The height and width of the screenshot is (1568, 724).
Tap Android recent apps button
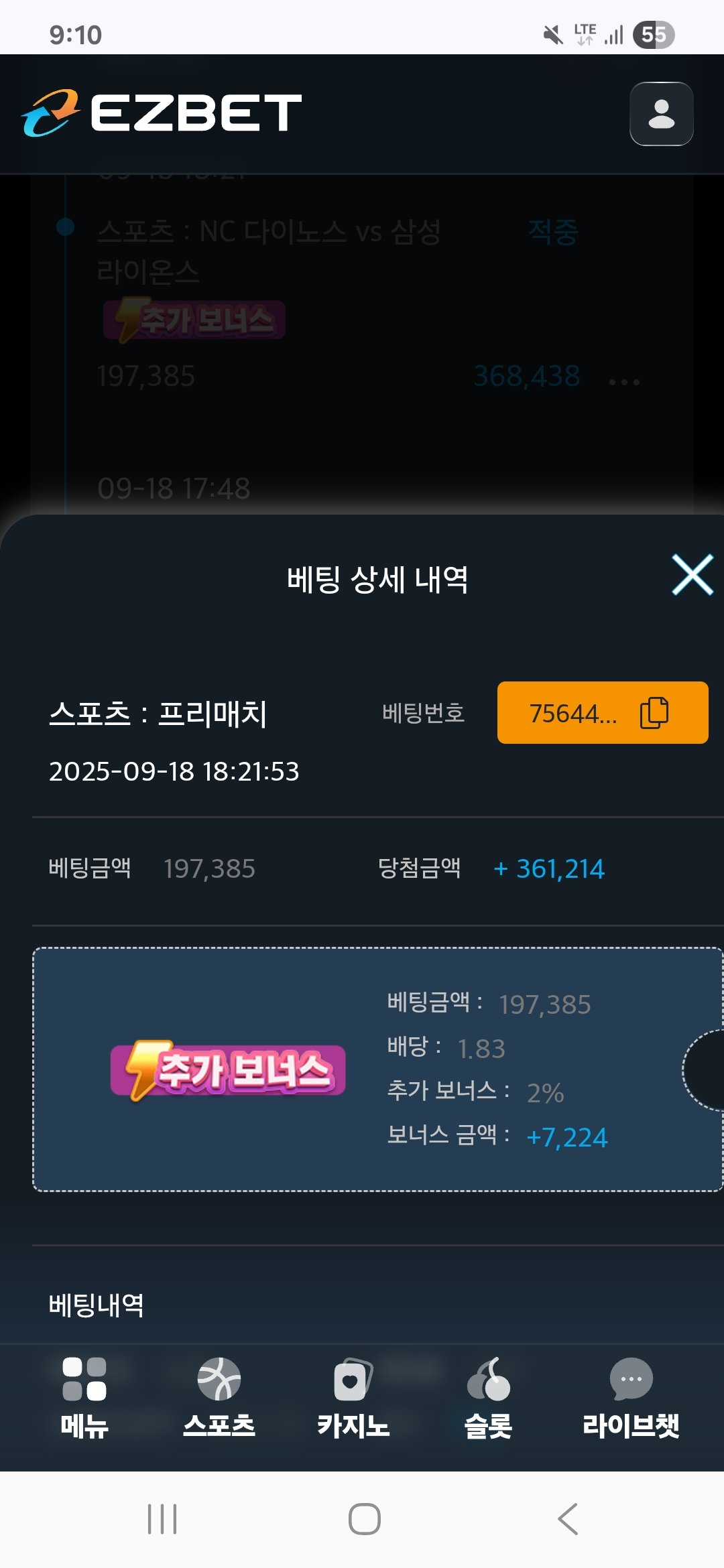click(162, 1519)
